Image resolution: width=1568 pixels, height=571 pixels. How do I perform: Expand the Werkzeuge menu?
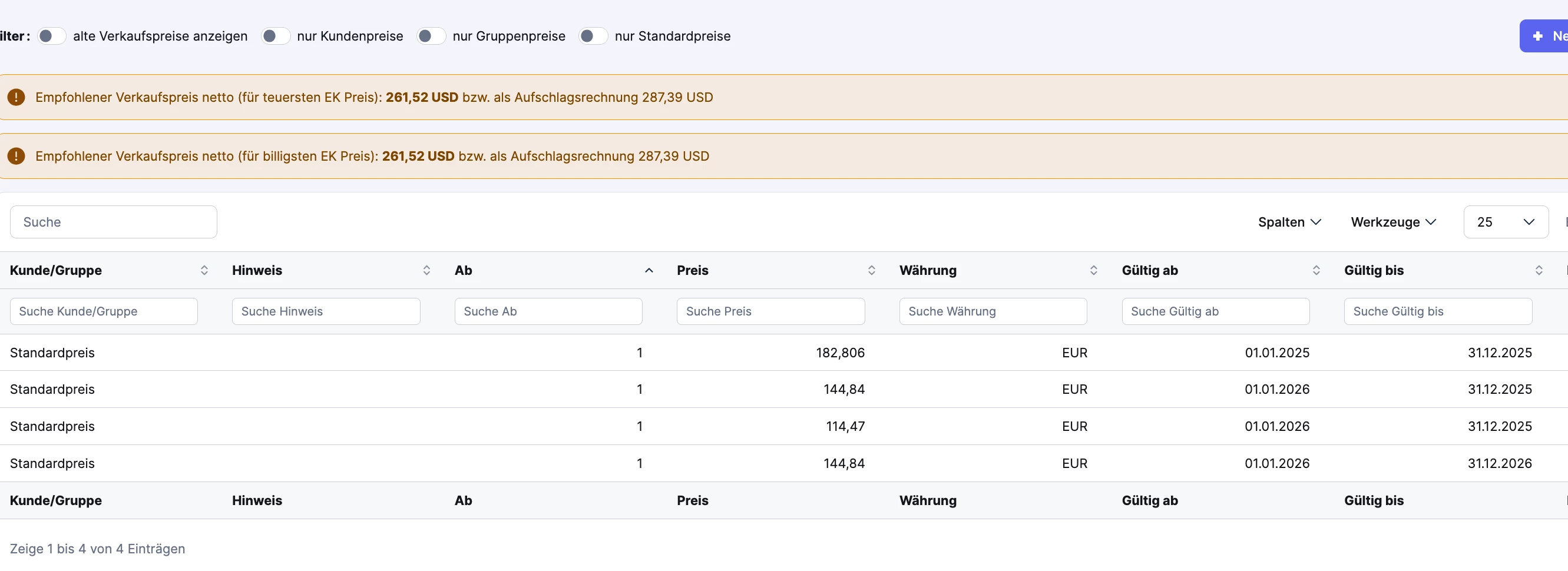click(1393, 223)
